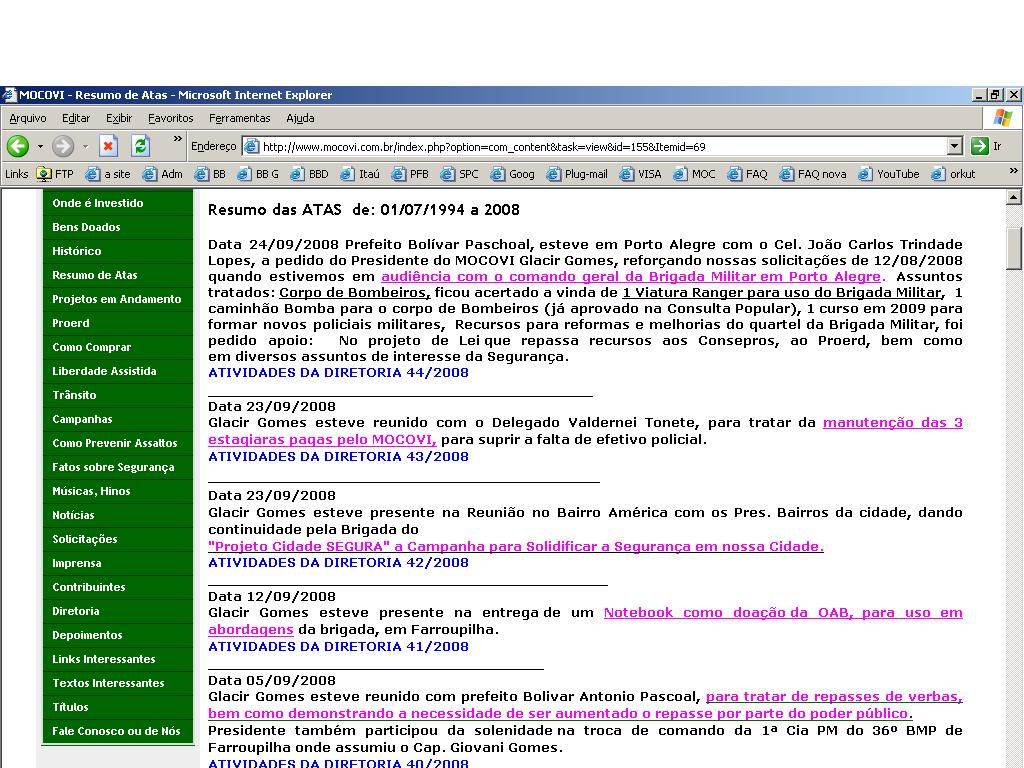
Task: Open the Goog links bar shortcut
Action: pyautogui.click(x=513, y=174)
